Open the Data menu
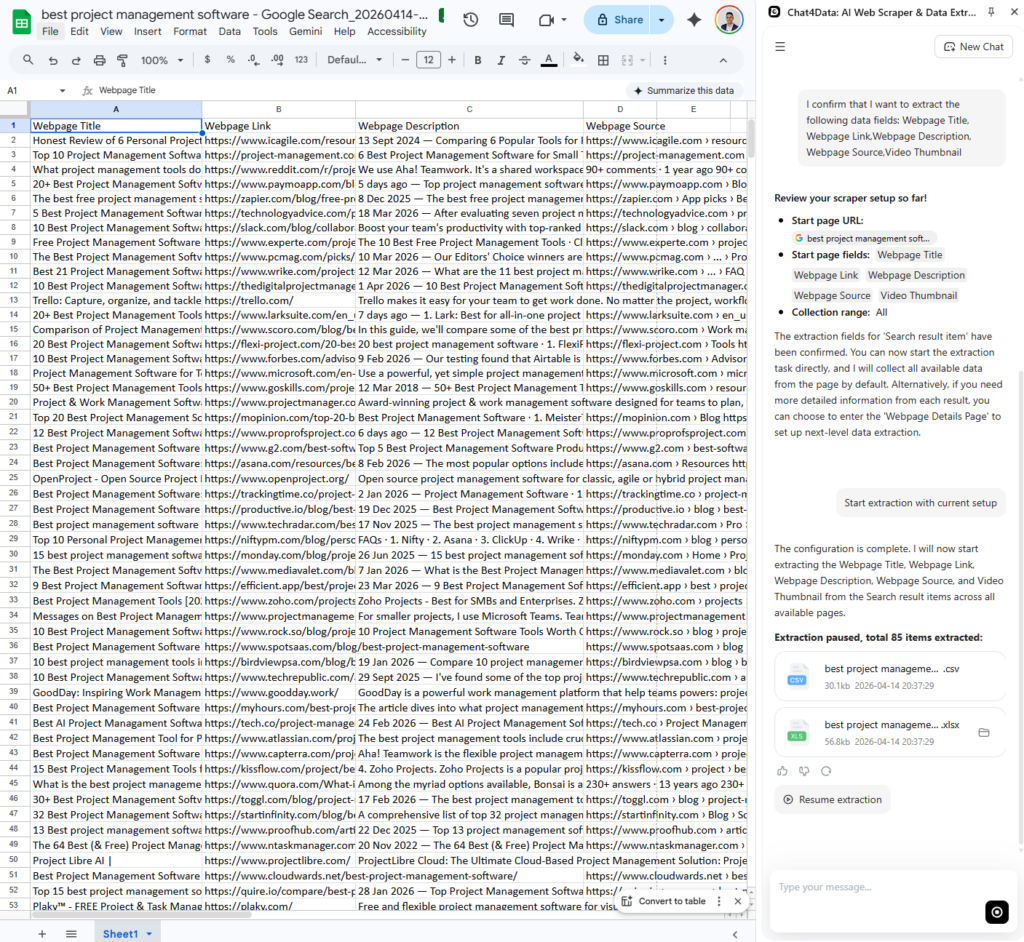 coord(229,31)
